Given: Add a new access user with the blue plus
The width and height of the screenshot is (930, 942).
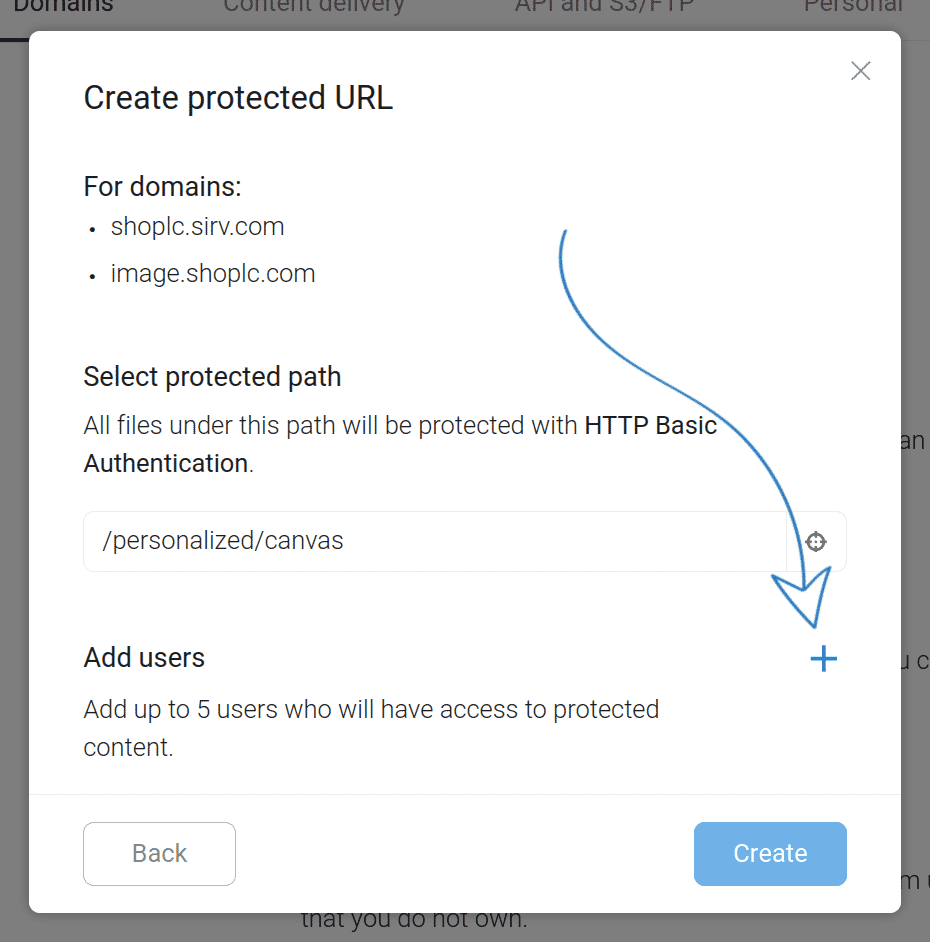Looking at the screenshot, I should pos(823,658).
